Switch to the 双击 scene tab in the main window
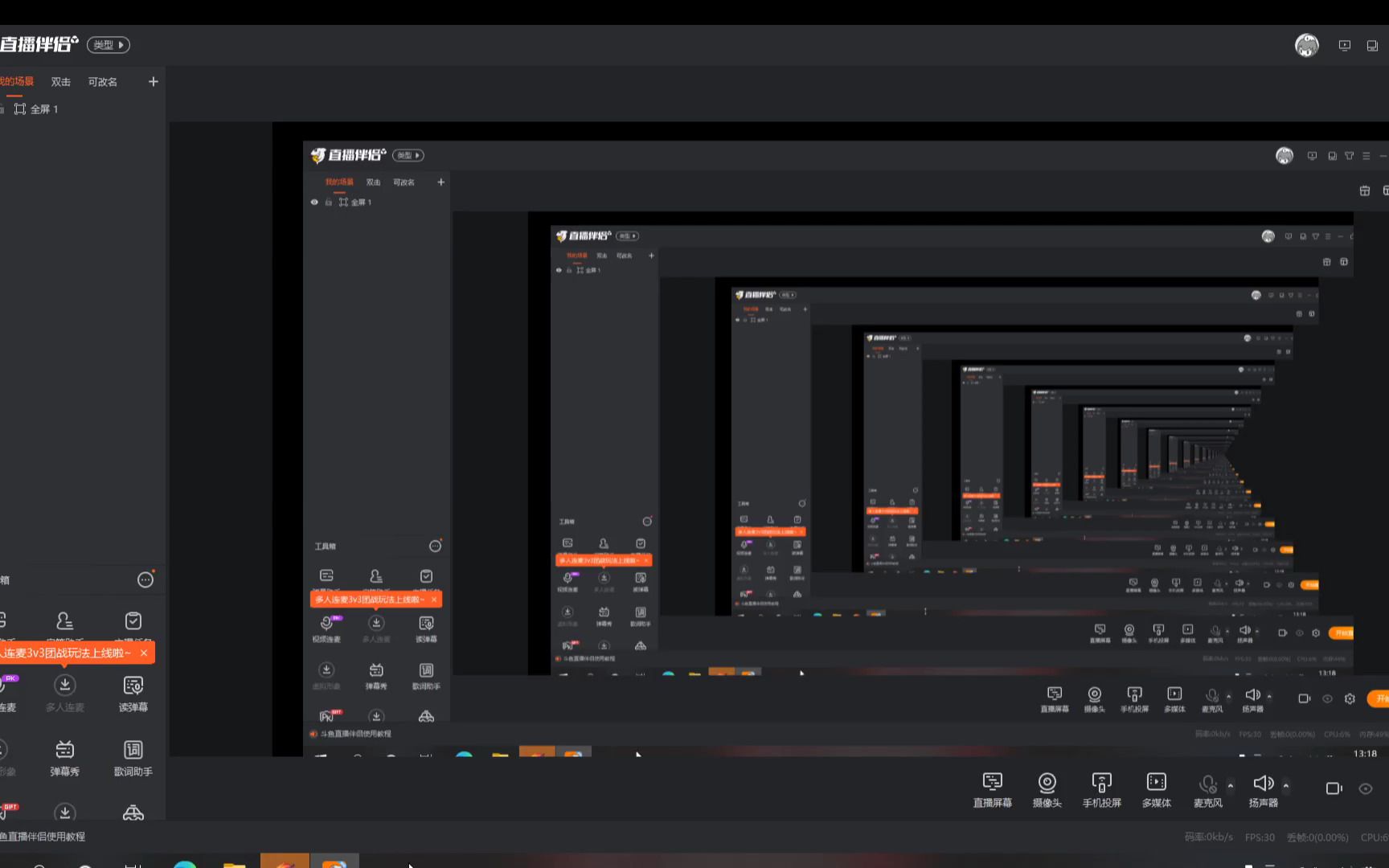 click(x=61, y=82)
